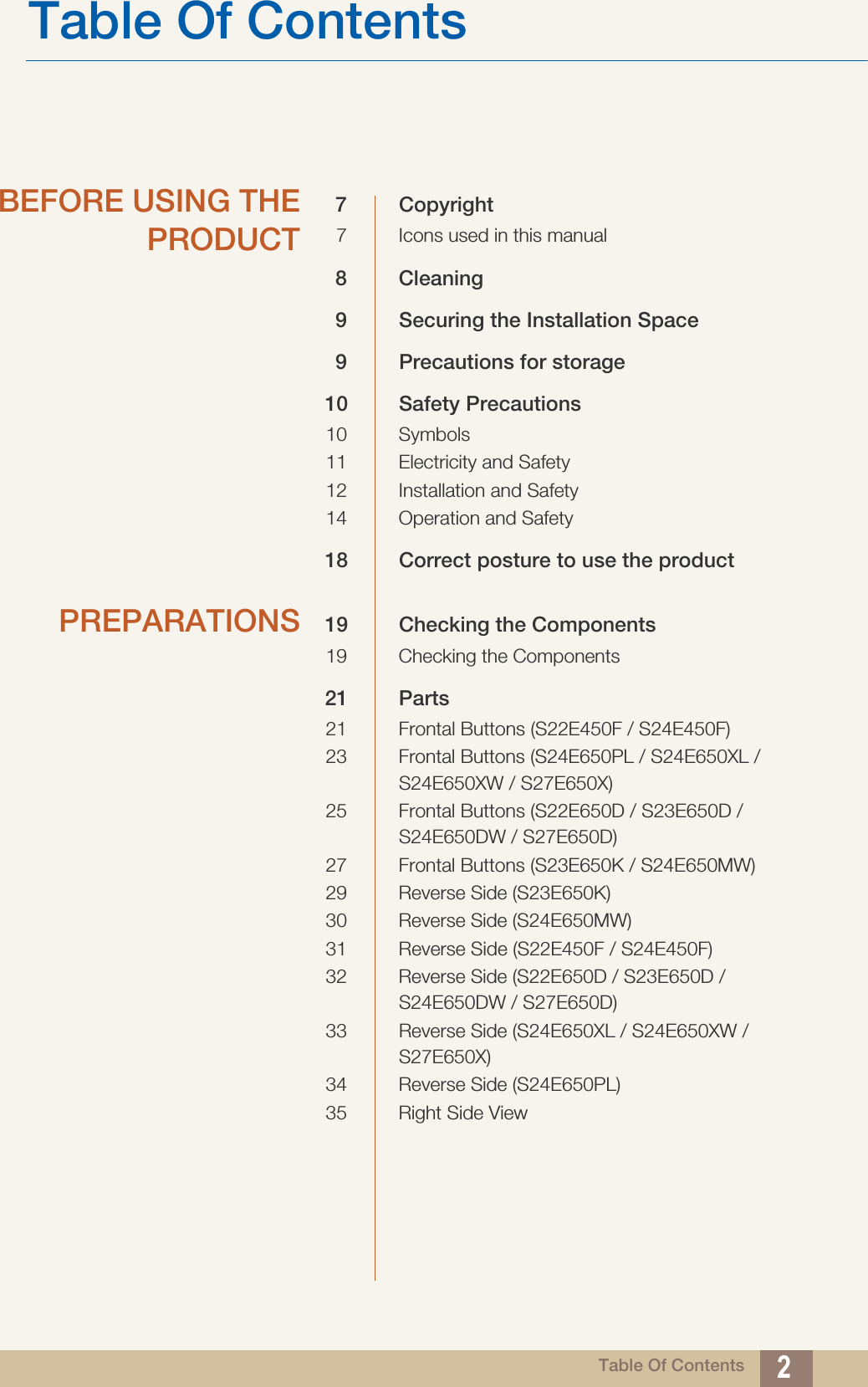Image resolution: width=868 pixels, height=1387 pixels.
Task: Open Correct posture to use the product
Action: (566, 560)
